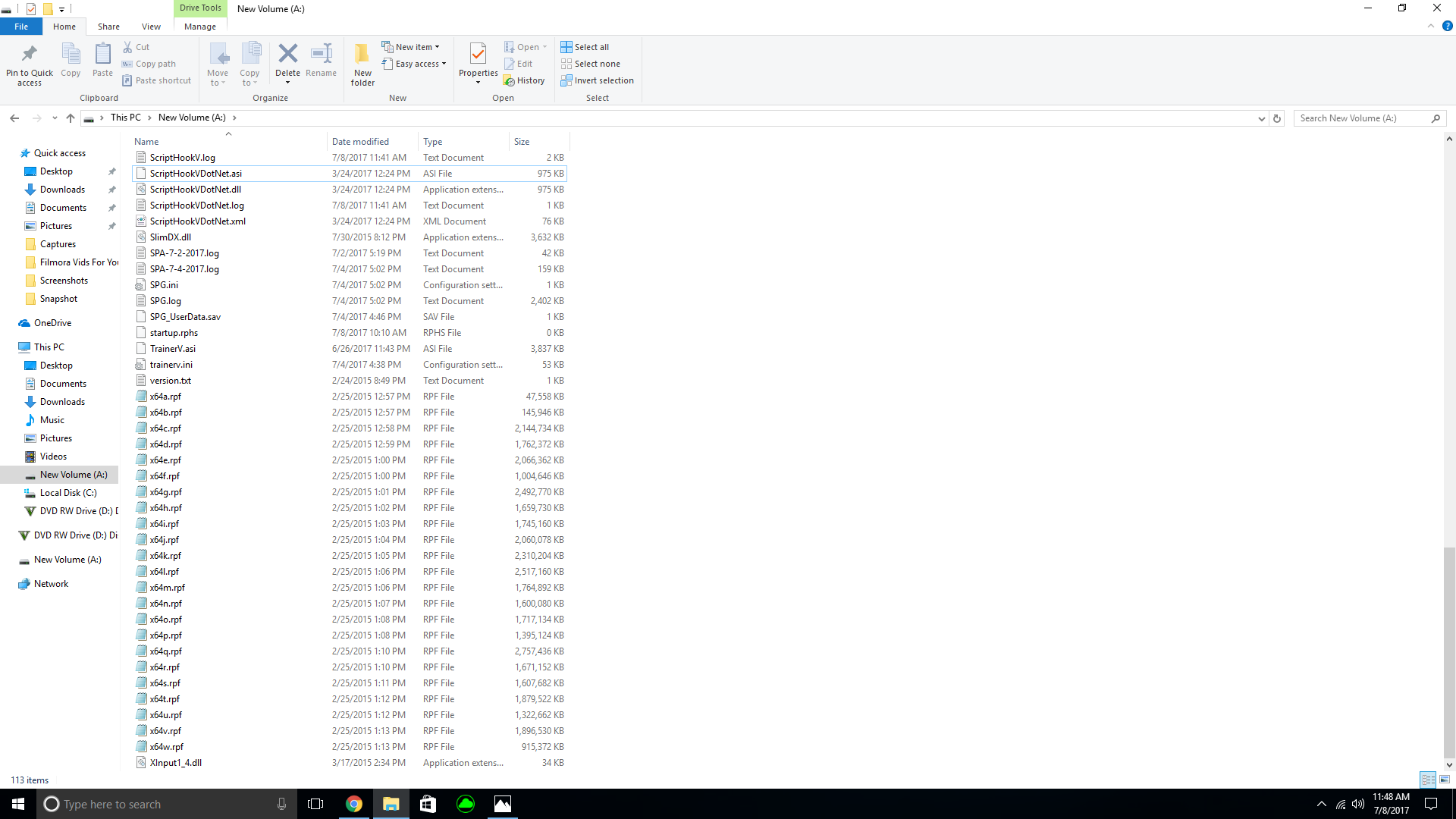Open the View ribbon tab

[x=151, y=27]
